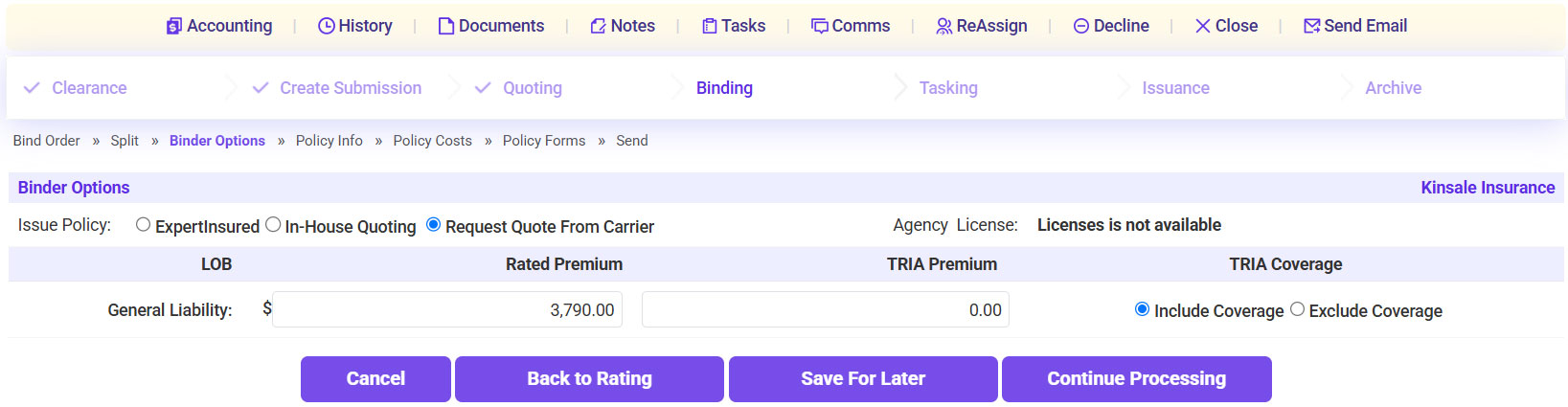Viewport: 1568px width, 407px height.
Task: Open the Policy Info step
Action: [329, 141]
